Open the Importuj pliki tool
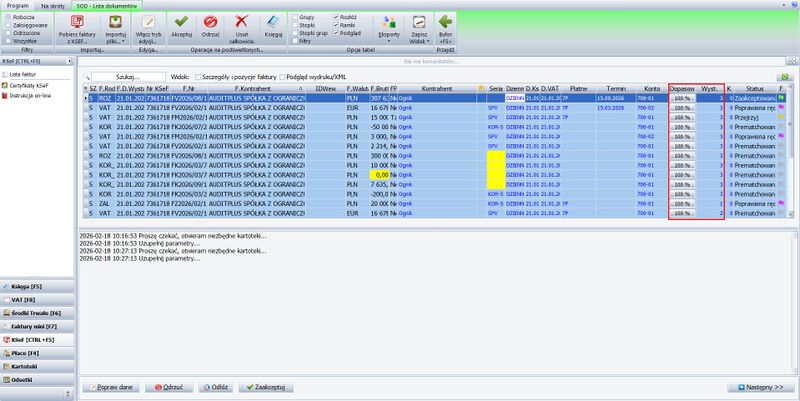800x401 pixels. pos(115,30)
